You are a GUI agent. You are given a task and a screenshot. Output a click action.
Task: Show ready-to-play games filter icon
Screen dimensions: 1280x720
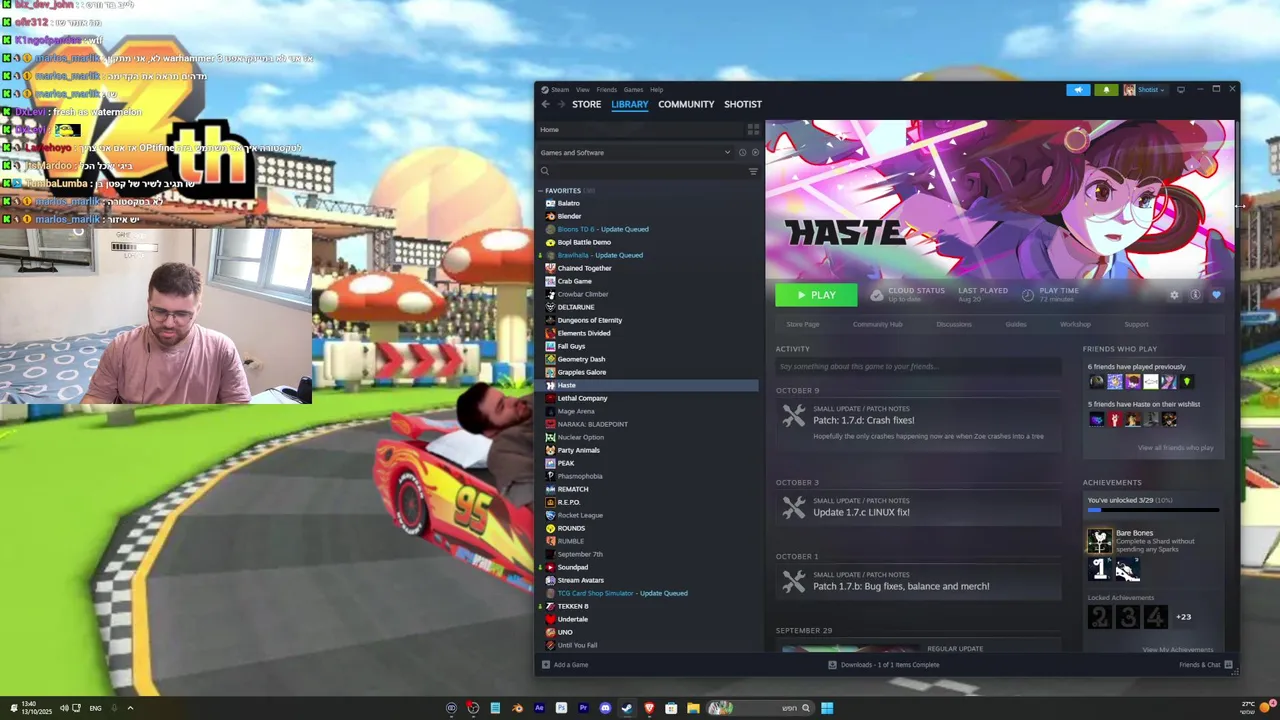(755, 153)
